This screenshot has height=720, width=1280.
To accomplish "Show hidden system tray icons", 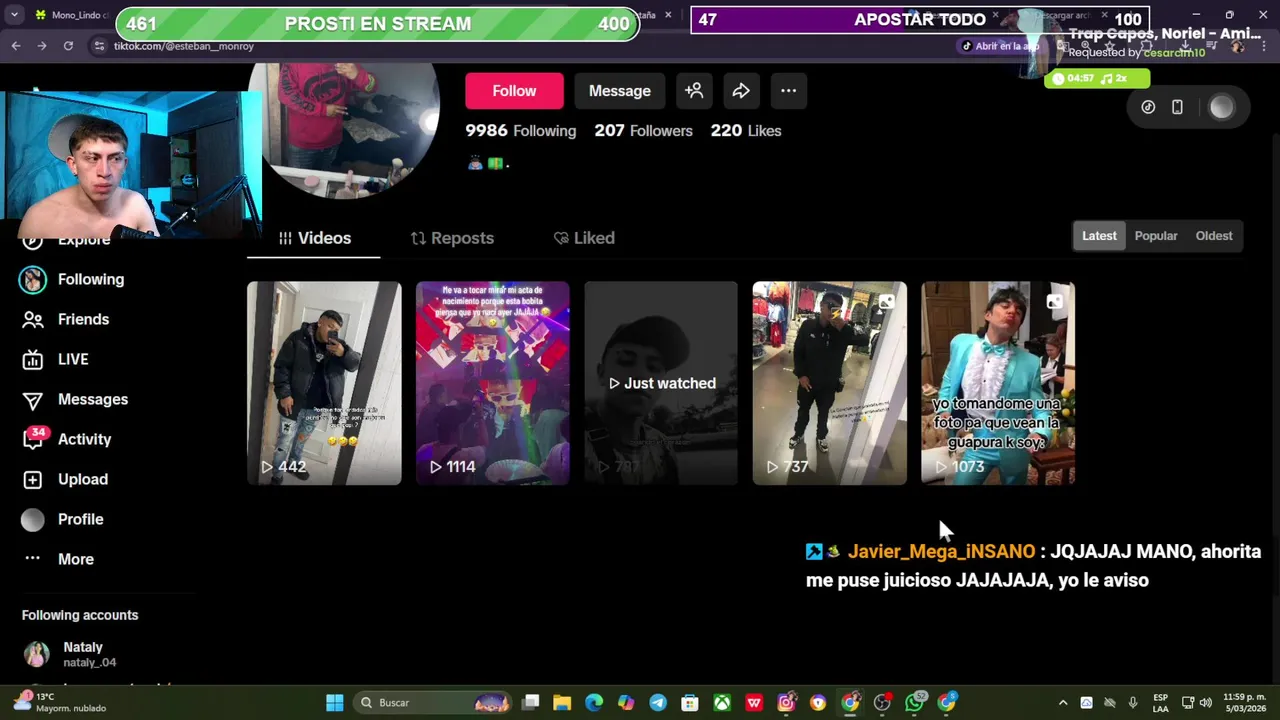I will tap(1063, 703).
